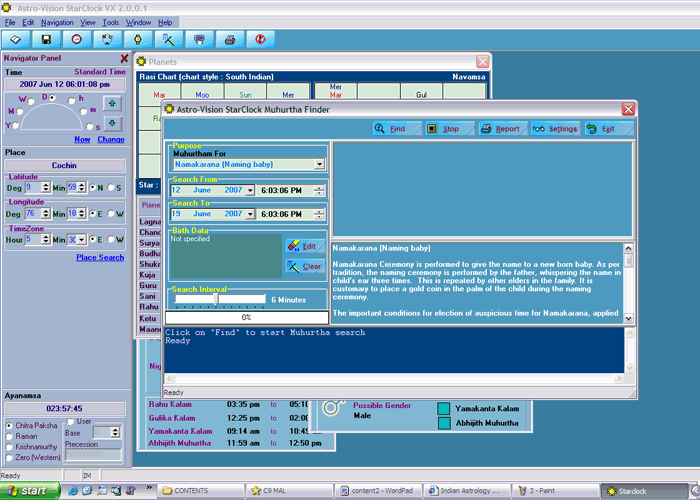700x500 pixels.
Task: Open the Windows start button
Action: (x=30, y=491)
